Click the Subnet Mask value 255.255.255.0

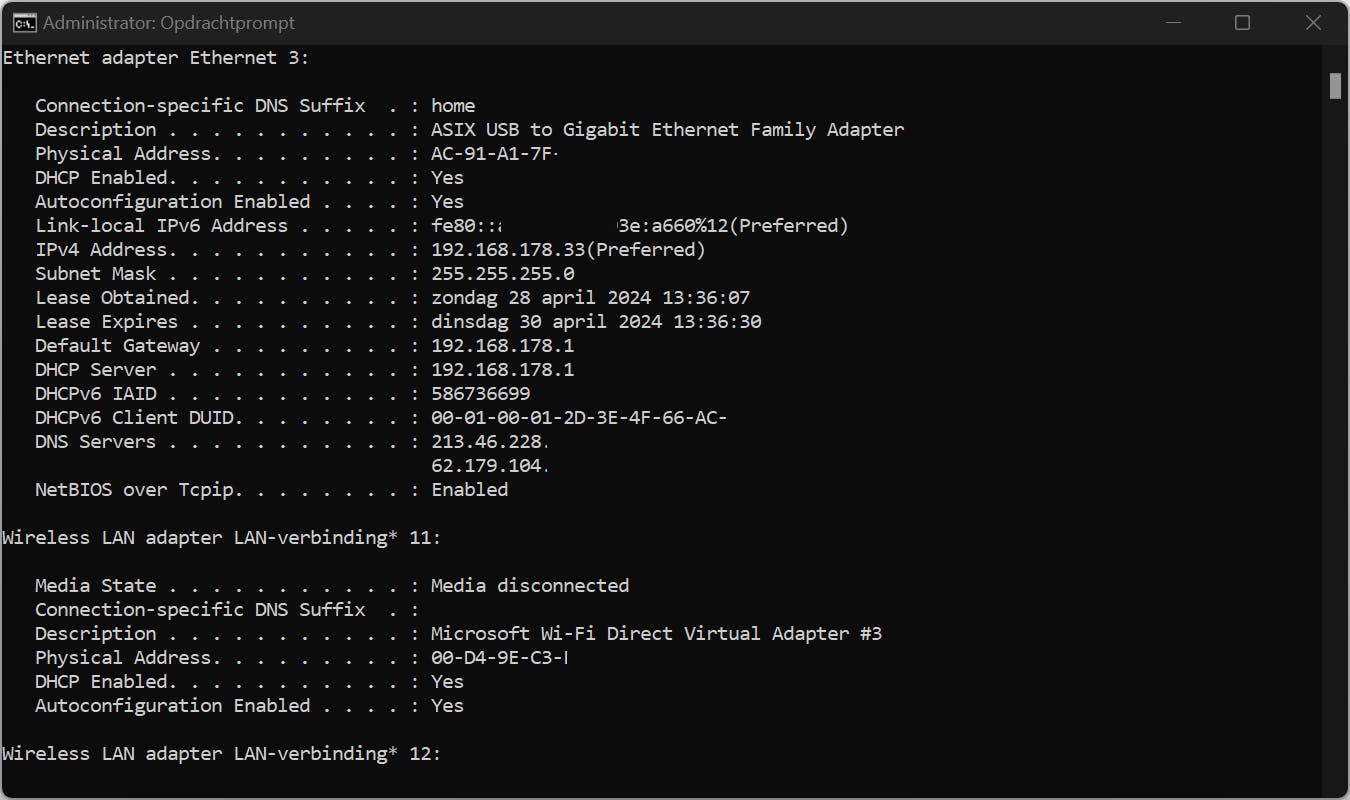pos(502,273)
